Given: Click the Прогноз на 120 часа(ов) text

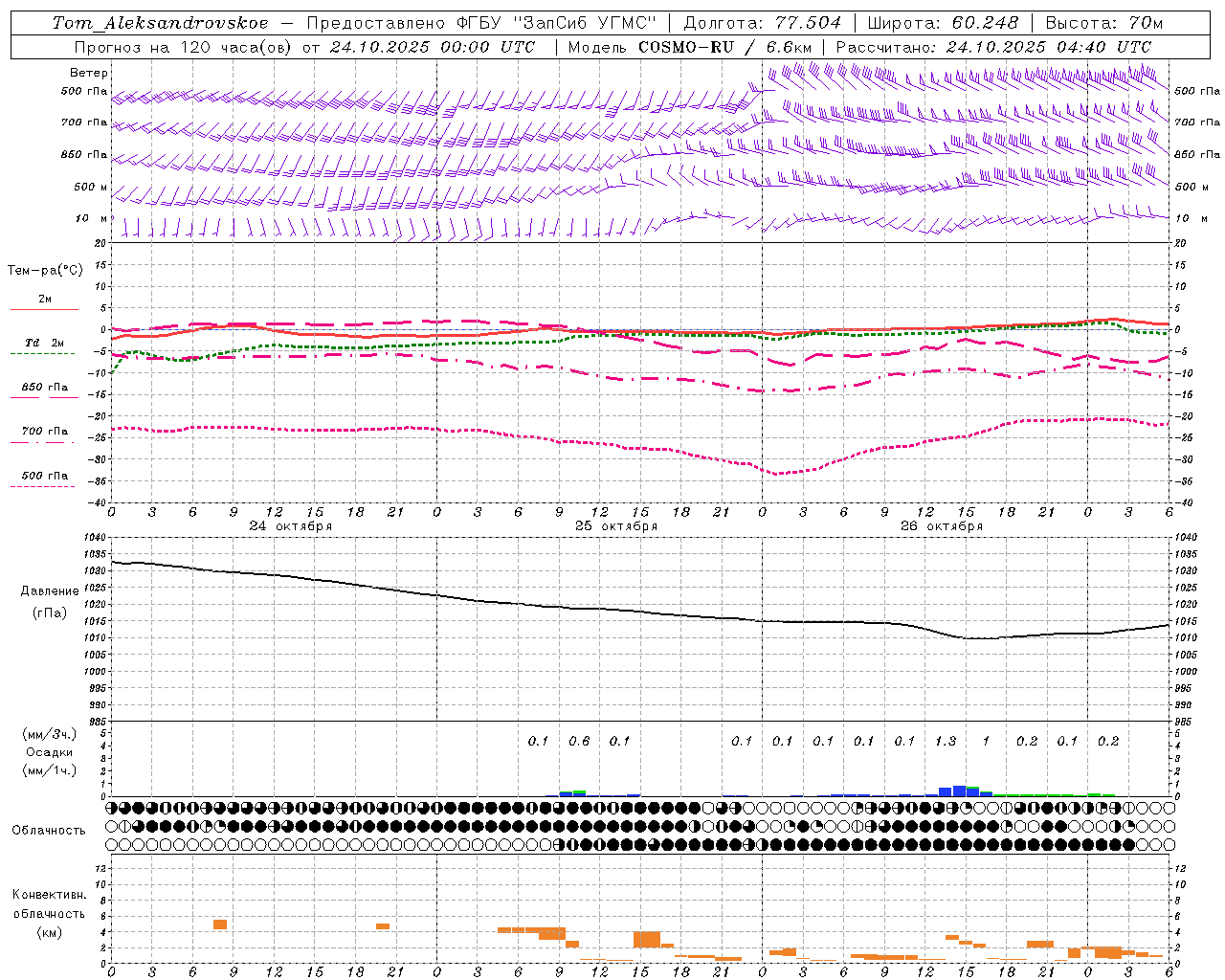Looking at the screenshot, I should [x=185, y=47].
